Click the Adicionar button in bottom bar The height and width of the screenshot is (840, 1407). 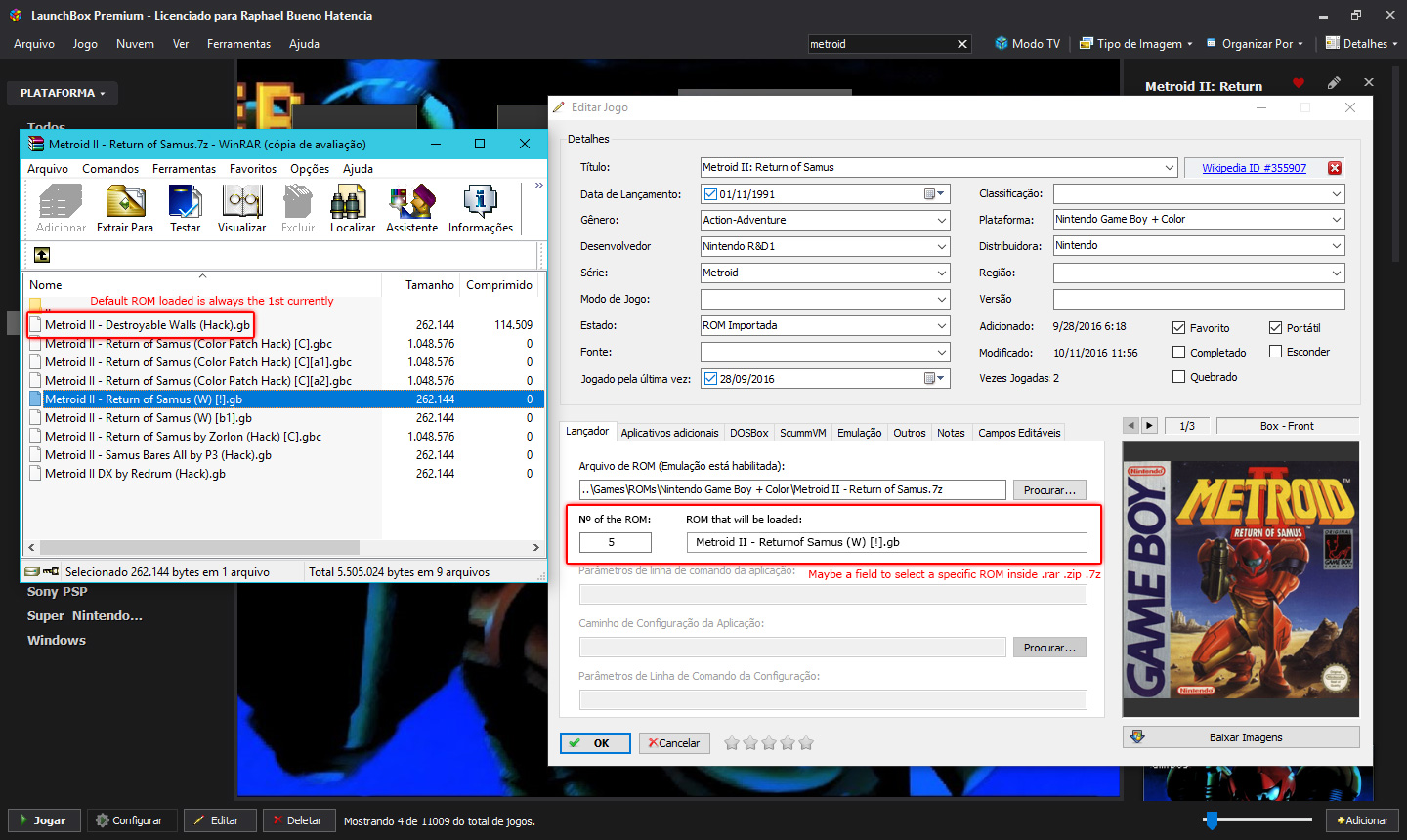(1362, 820)
